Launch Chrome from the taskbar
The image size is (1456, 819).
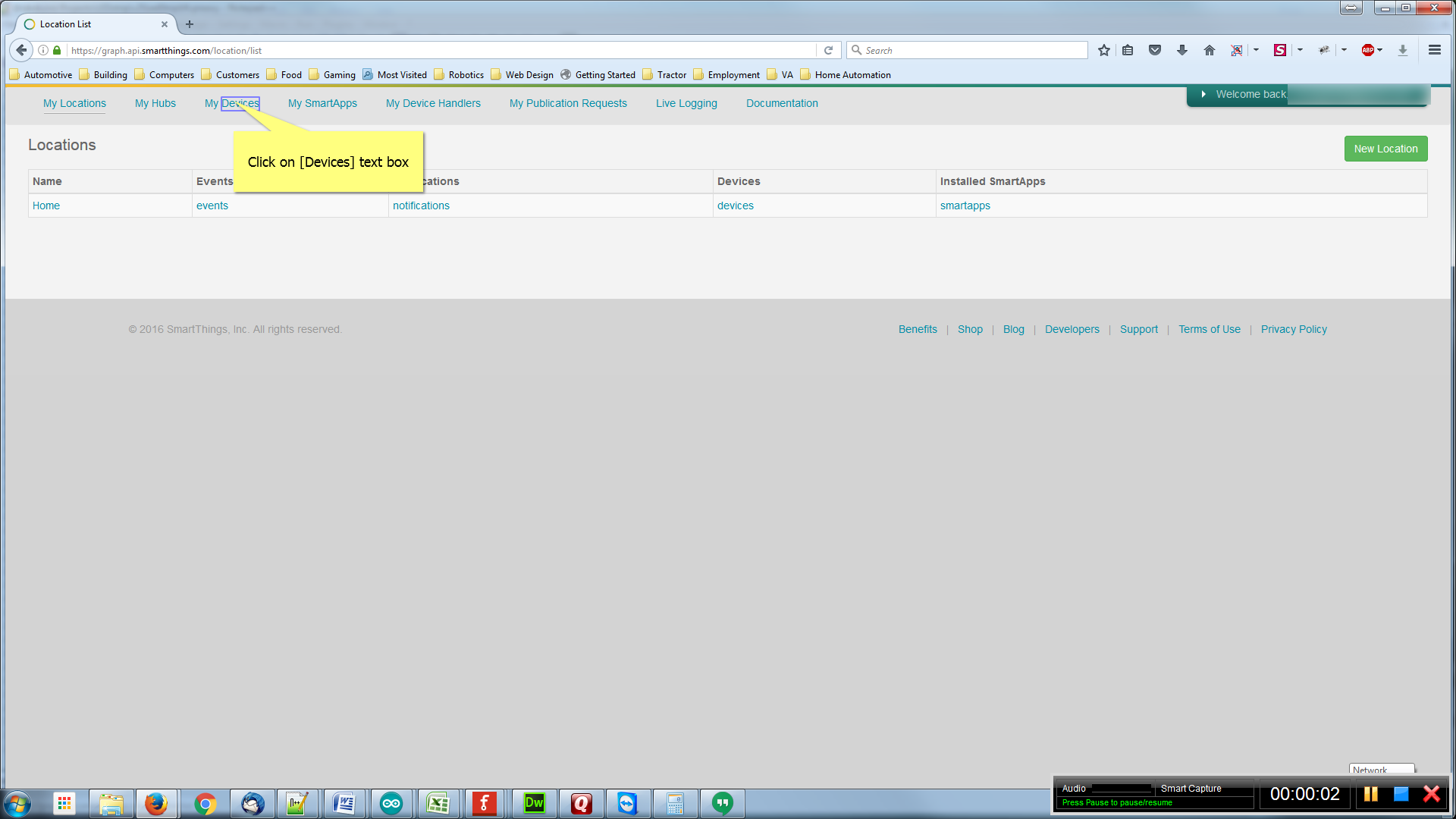coord(205,803)
